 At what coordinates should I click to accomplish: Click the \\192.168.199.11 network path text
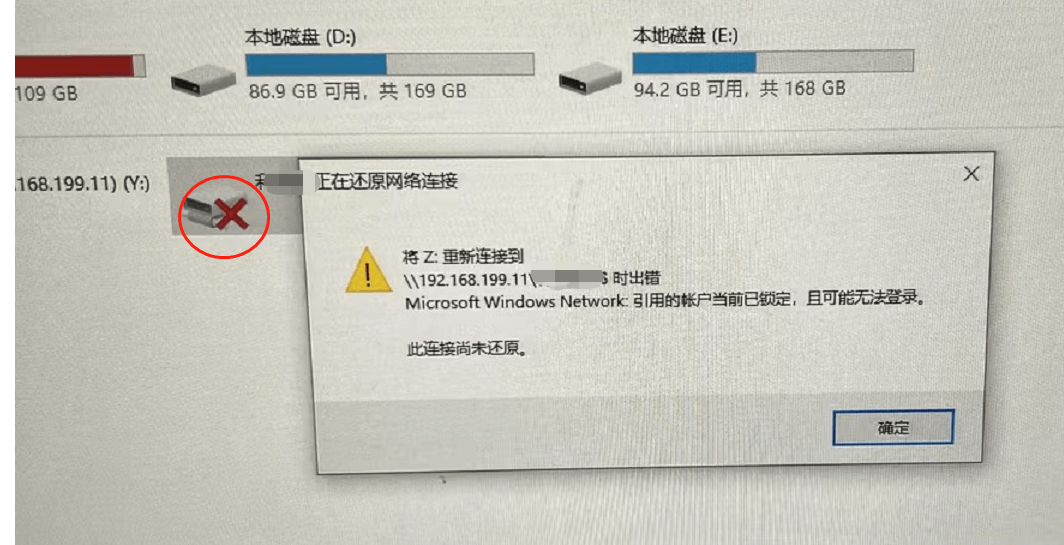point(468,279)
